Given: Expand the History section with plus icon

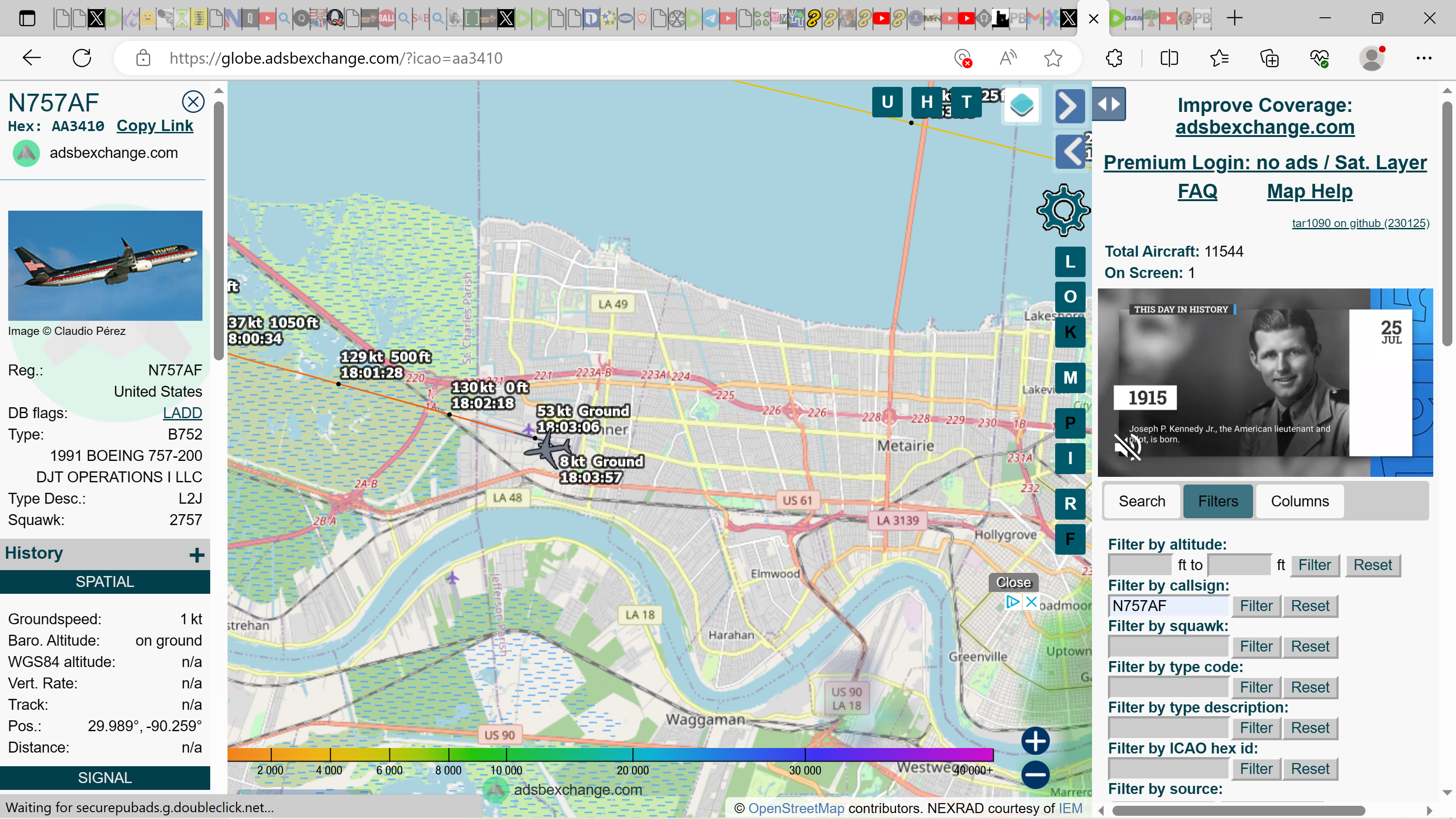Looking at the screenshot, I should pos(196,555).
